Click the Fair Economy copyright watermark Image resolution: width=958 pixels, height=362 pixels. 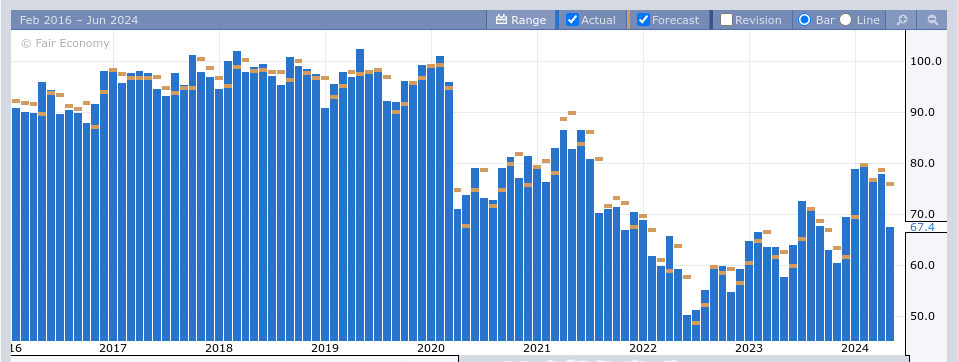(x=65, y=43)
